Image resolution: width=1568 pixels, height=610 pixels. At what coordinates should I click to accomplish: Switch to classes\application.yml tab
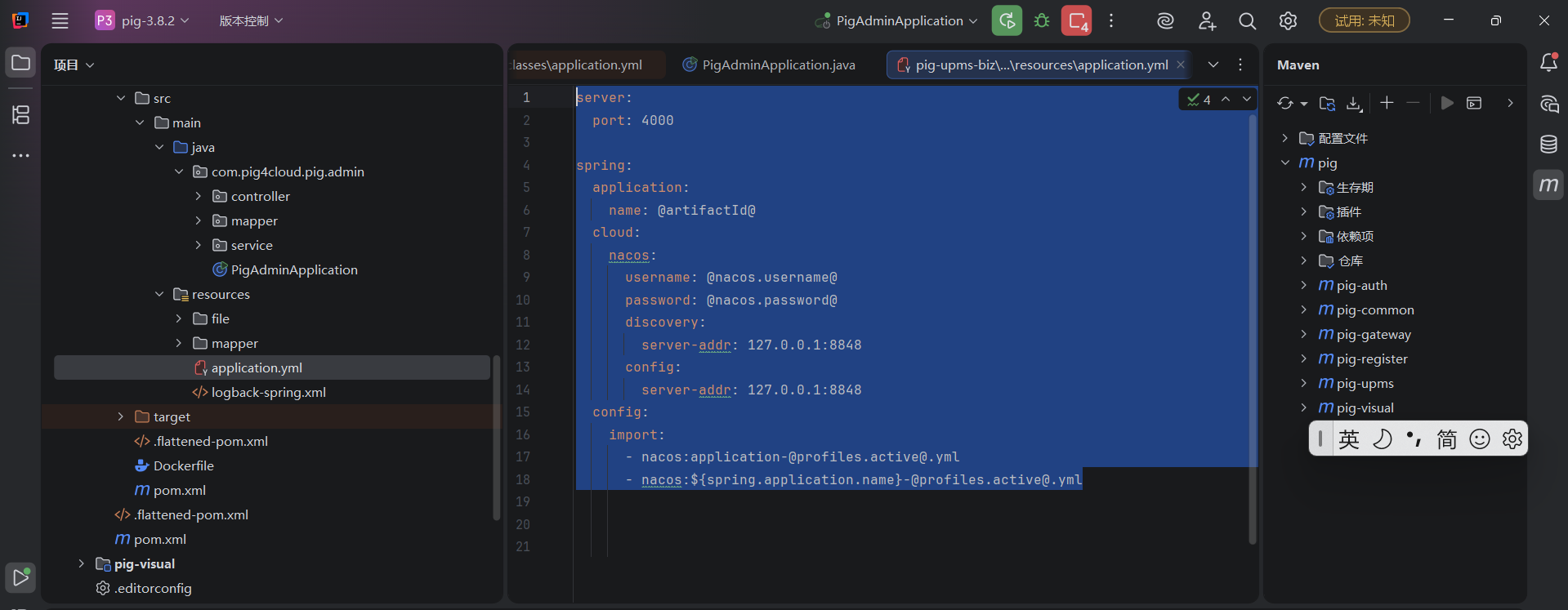tap(585, 65)
